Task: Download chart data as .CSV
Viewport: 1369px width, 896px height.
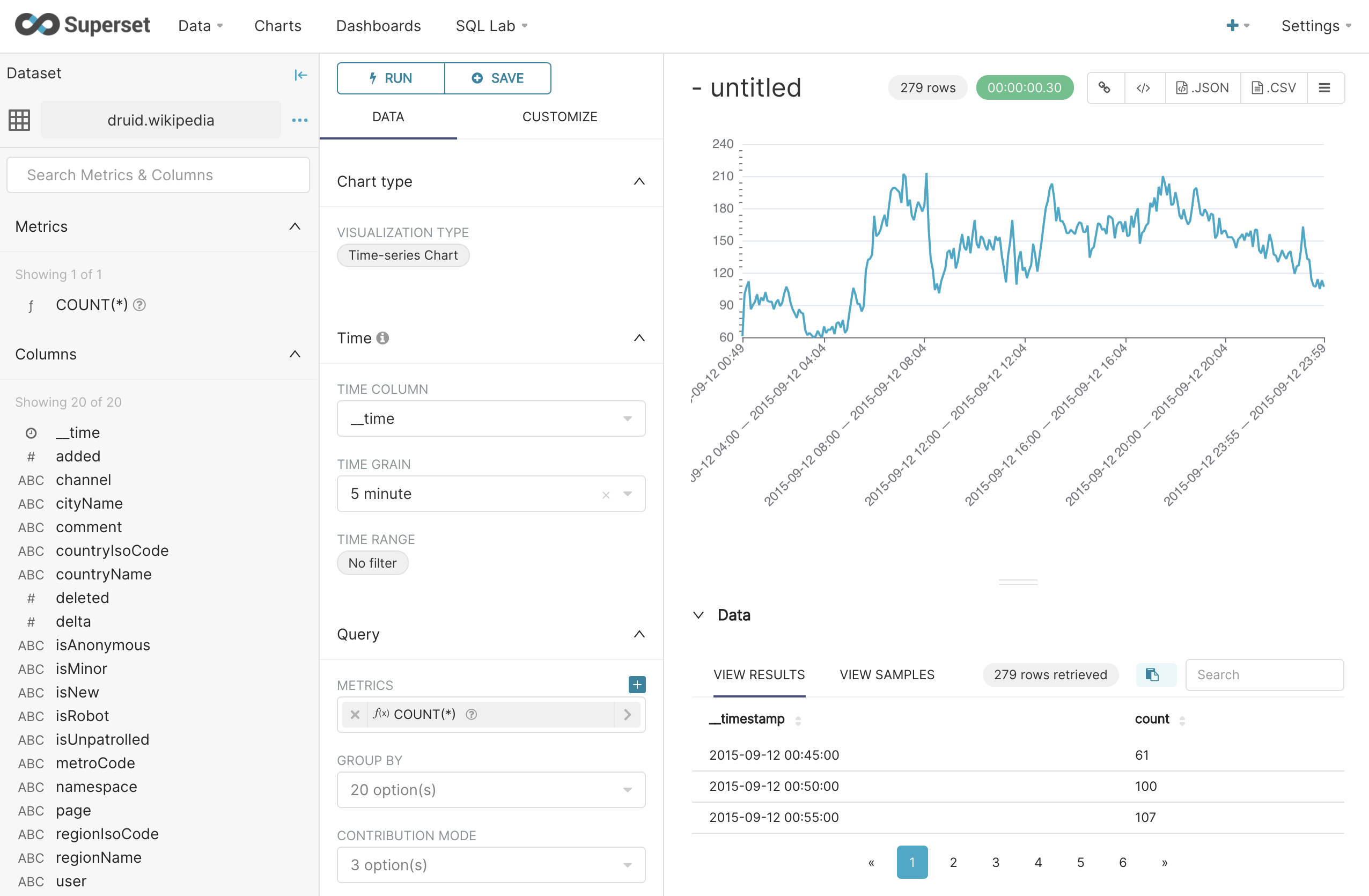Action: (1274, 87)
